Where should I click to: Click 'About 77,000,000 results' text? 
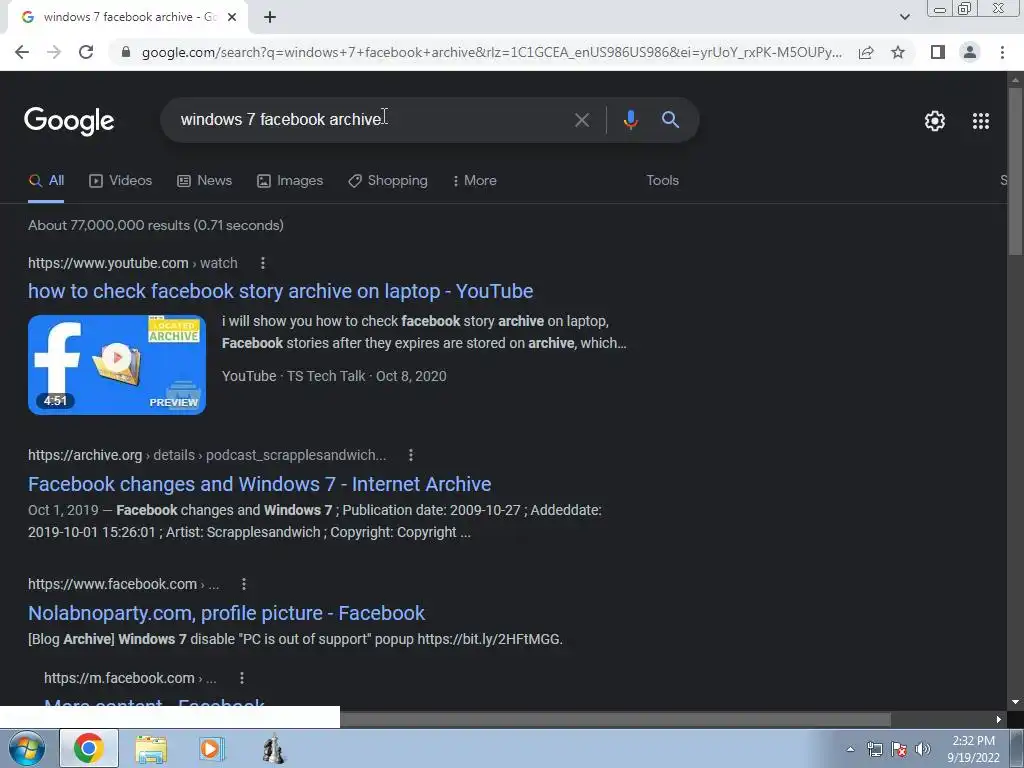[x=155, y=225]
